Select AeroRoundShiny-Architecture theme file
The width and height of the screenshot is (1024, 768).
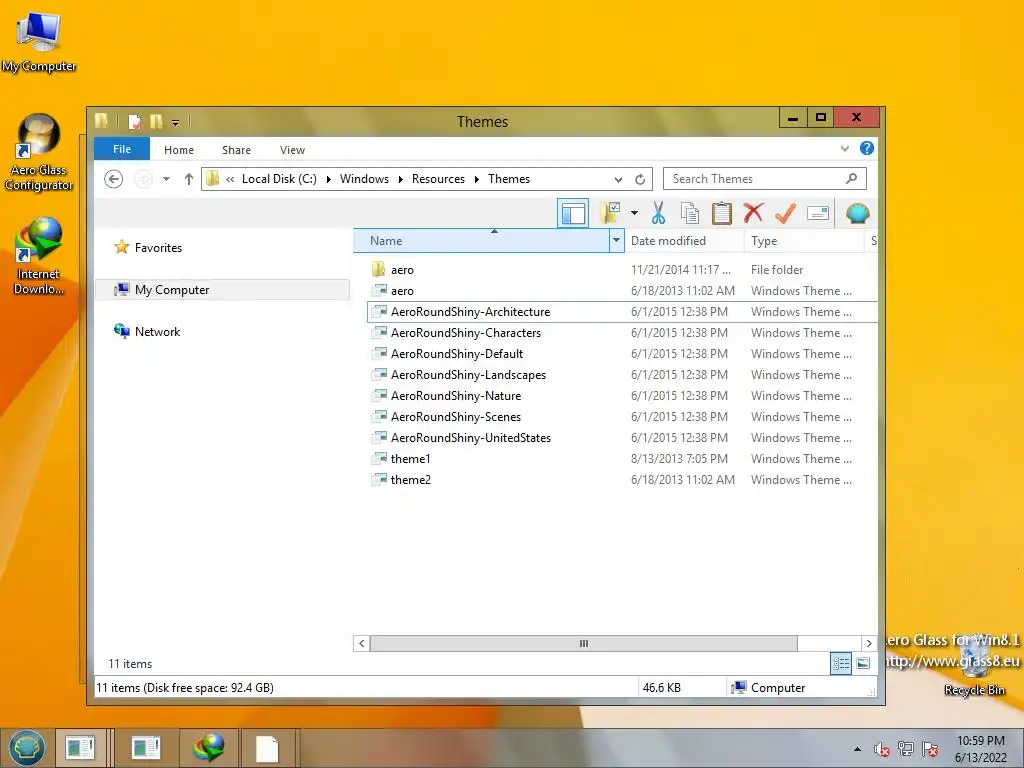pyautogui.click(x=470, y=312)
